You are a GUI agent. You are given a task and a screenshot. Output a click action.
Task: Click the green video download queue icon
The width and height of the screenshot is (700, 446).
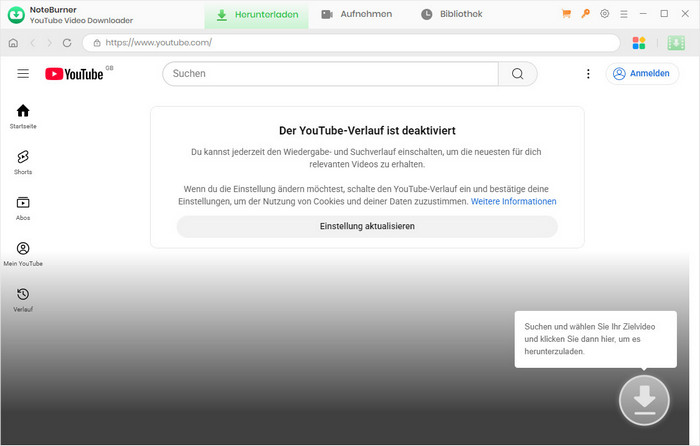(676, 43)
